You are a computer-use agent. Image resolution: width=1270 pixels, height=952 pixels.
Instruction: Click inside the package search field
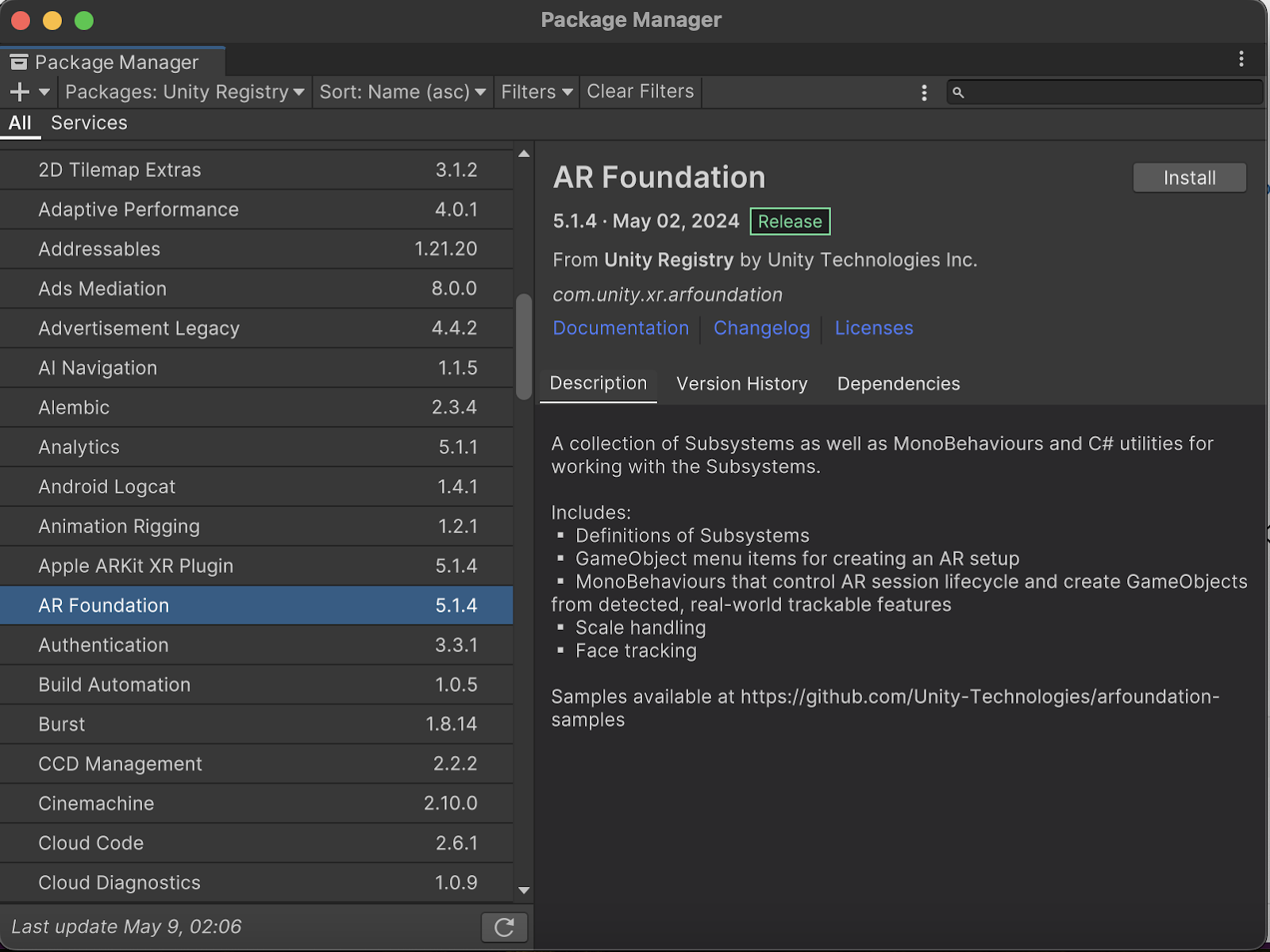1103,92
